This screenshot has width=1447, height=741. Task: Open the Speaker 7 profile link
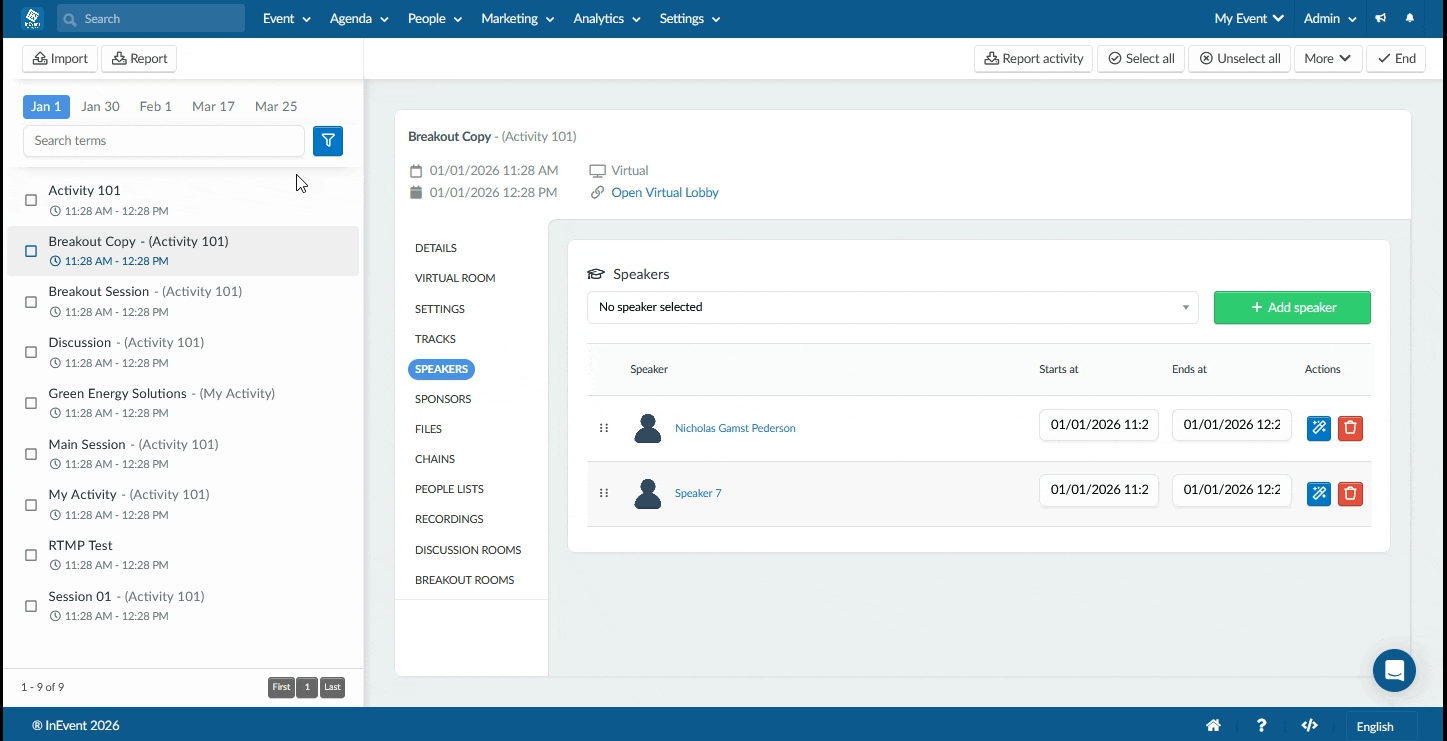(698, 493)
